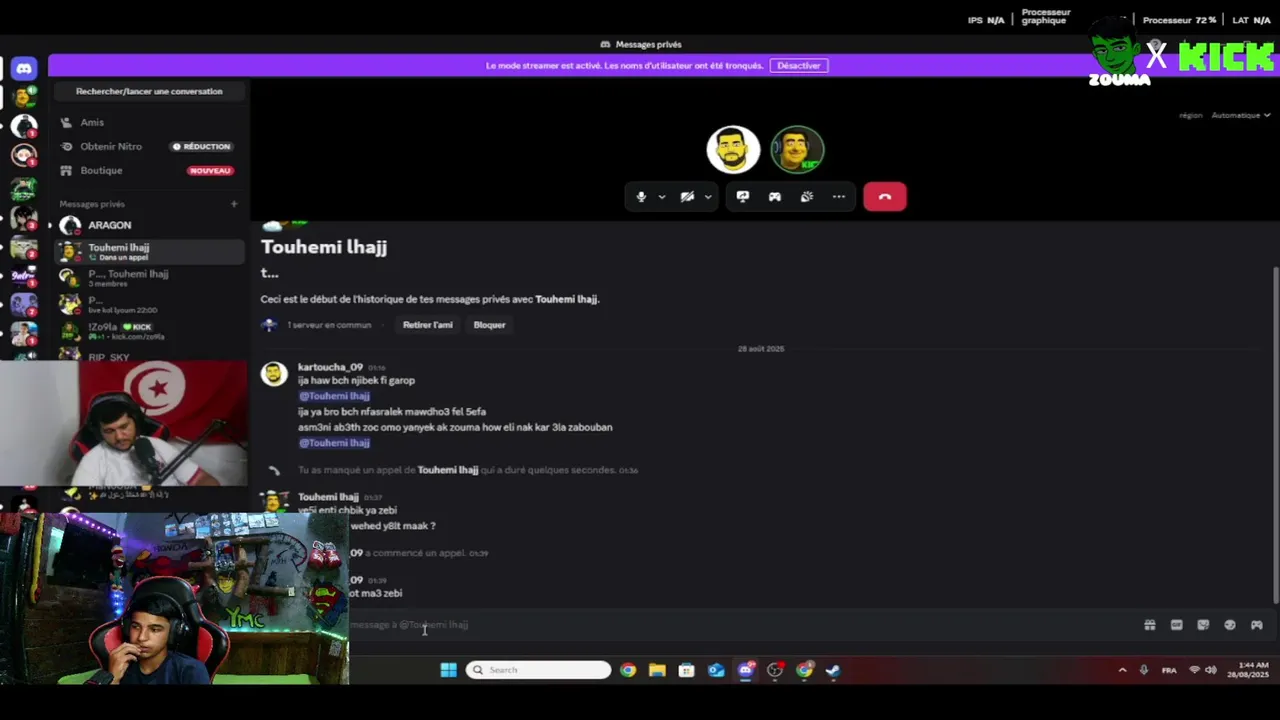Click tray microphone icon
The width and height of the screenshot is (1280, 720).
[1144, 670]
